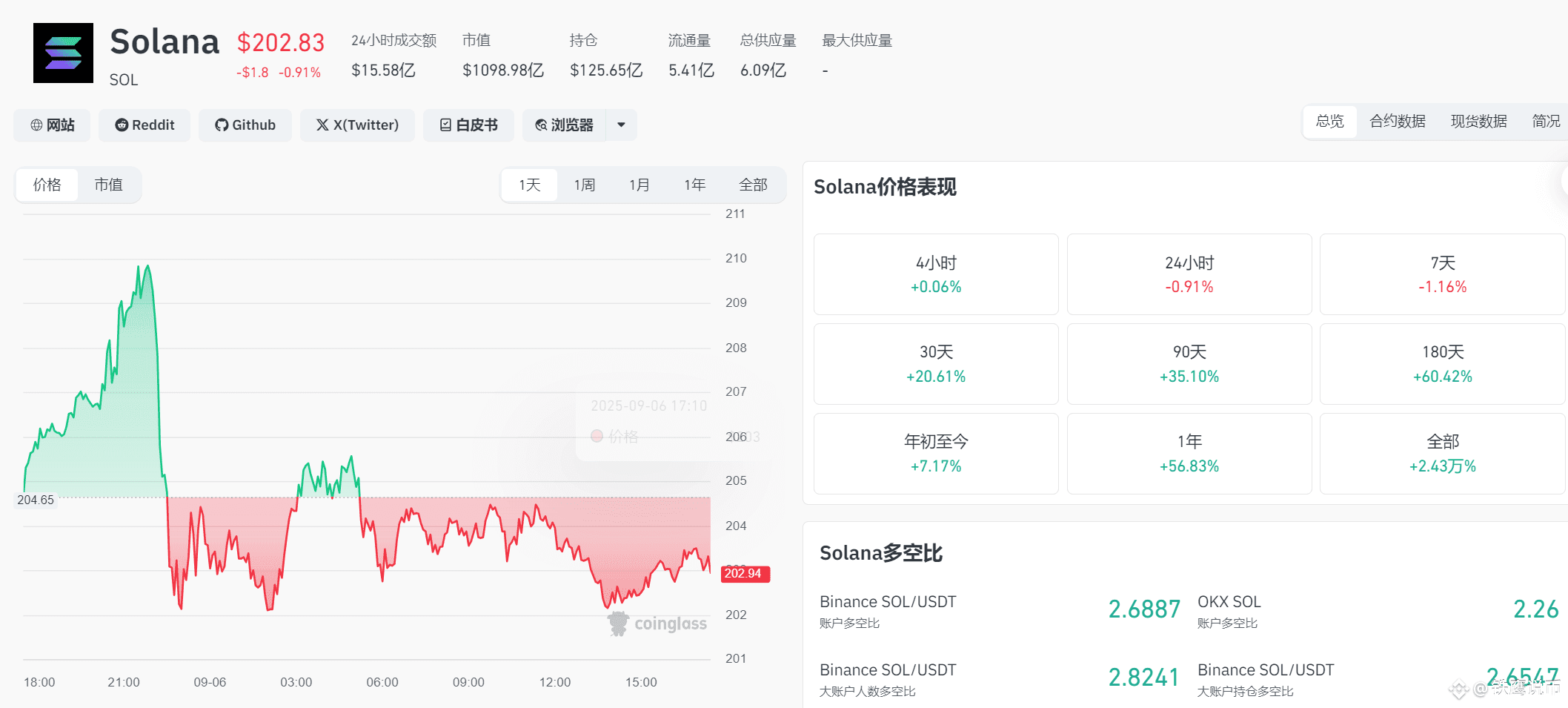Set chart range to 1周
This screenshot has width=1568, height=708.
pyautogui.click(x=585, y=185)
